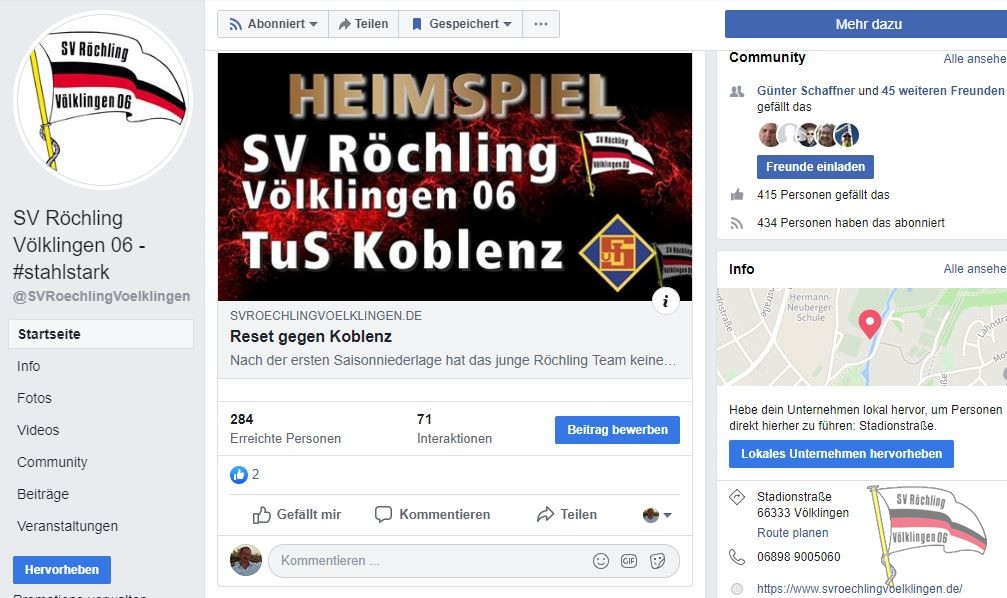
Task: Open the three-dots more options menu
Action: [x=541, y=24]
